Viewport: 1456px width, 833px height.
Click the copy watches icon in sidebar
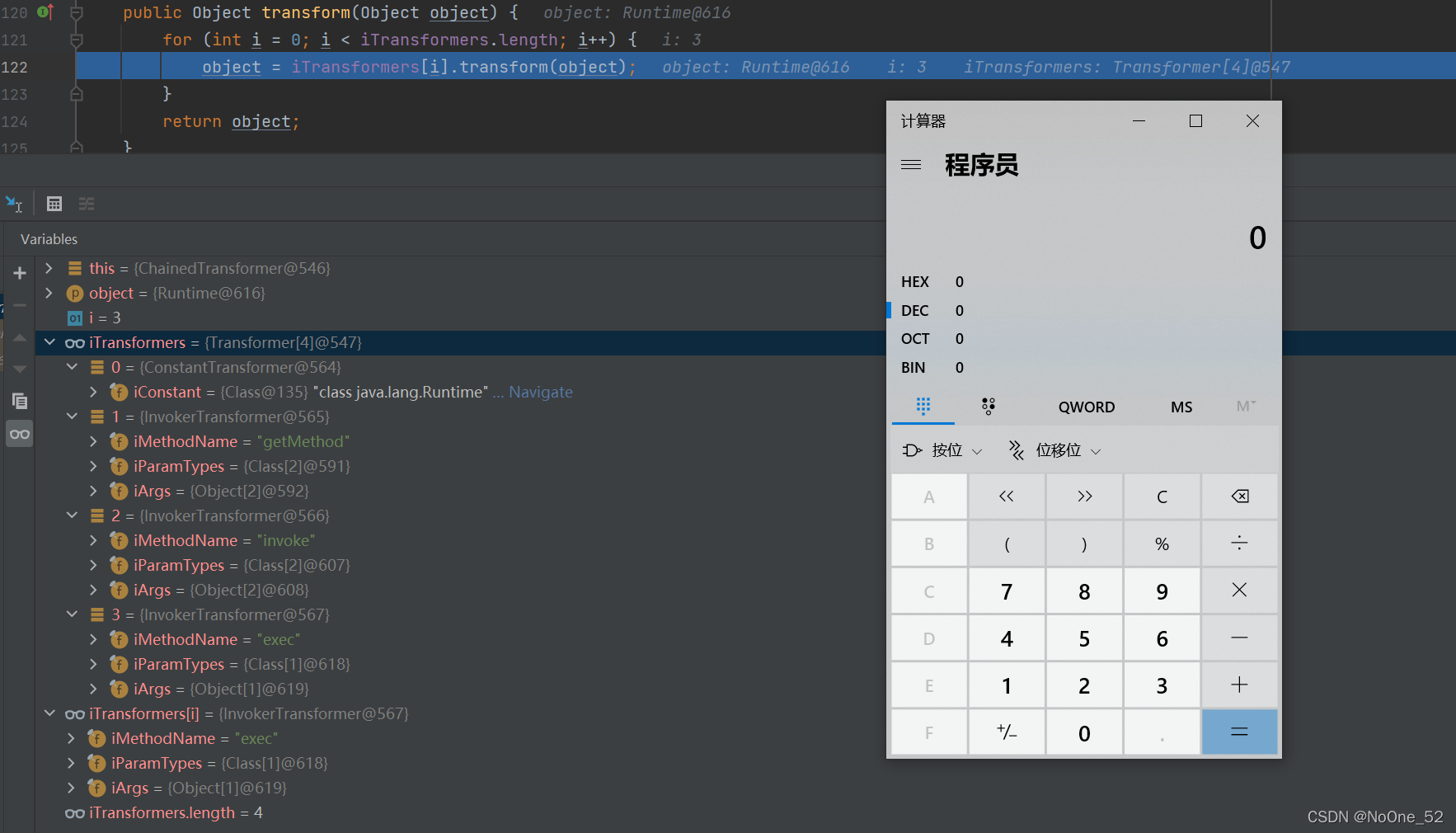click(20, 401)
